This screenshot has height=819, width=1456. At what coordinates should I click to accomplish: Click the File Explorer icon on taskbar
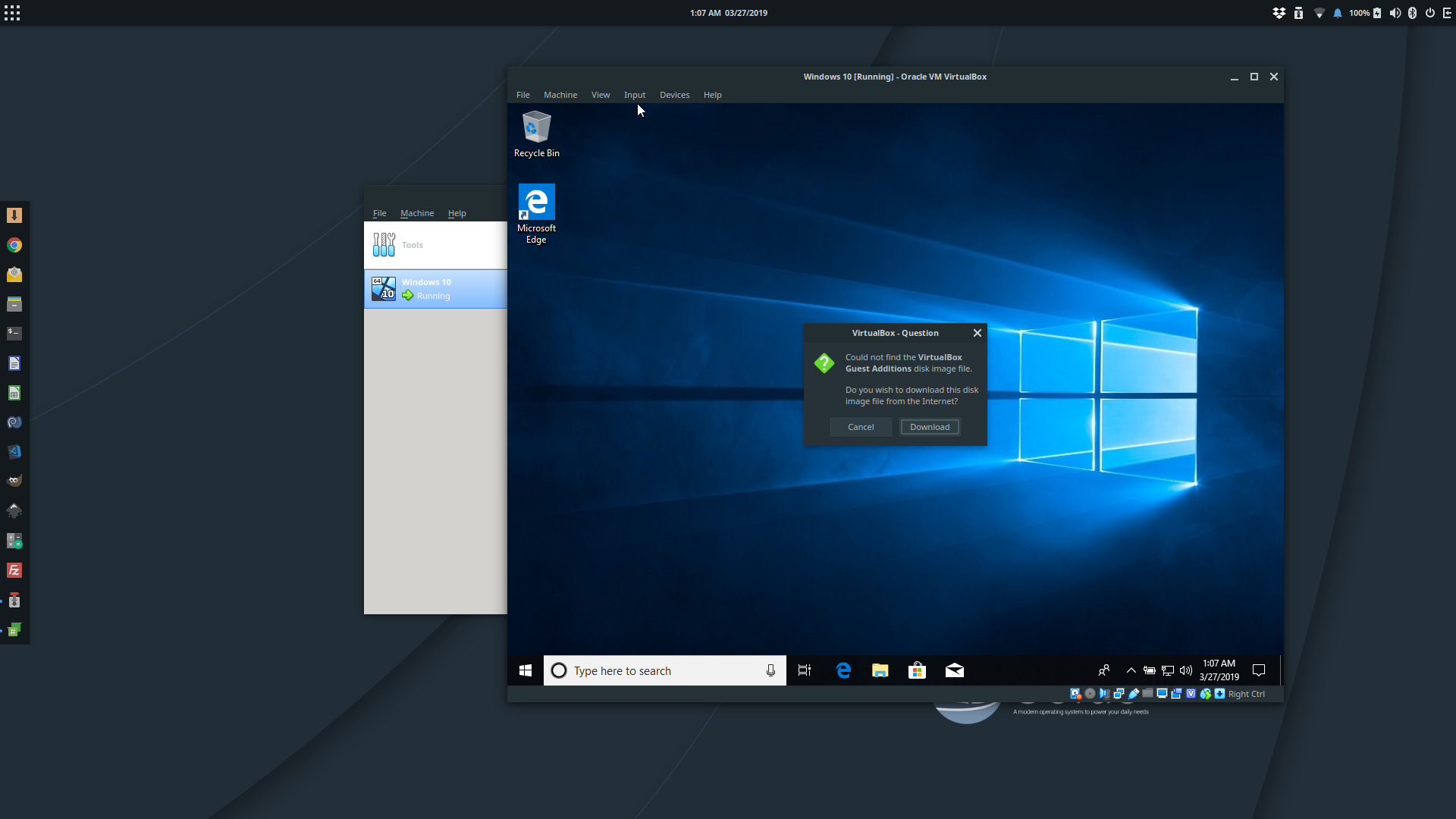click(x=879, y=670)
